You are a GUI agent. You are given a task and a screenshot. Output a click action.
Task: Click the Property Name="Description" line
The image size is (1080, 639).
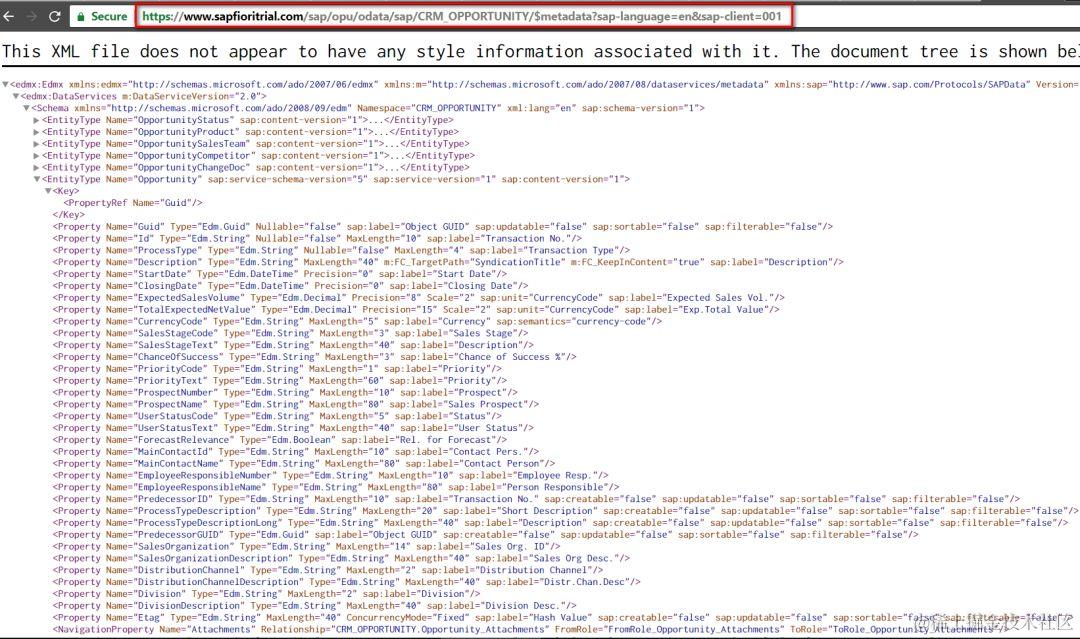pos(448,262)
